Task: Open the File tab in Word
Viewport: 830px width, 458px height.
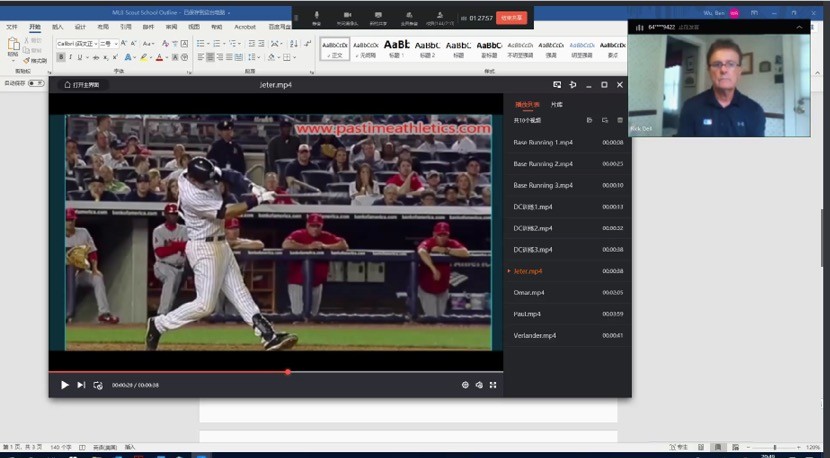Action: pos(12,26)
